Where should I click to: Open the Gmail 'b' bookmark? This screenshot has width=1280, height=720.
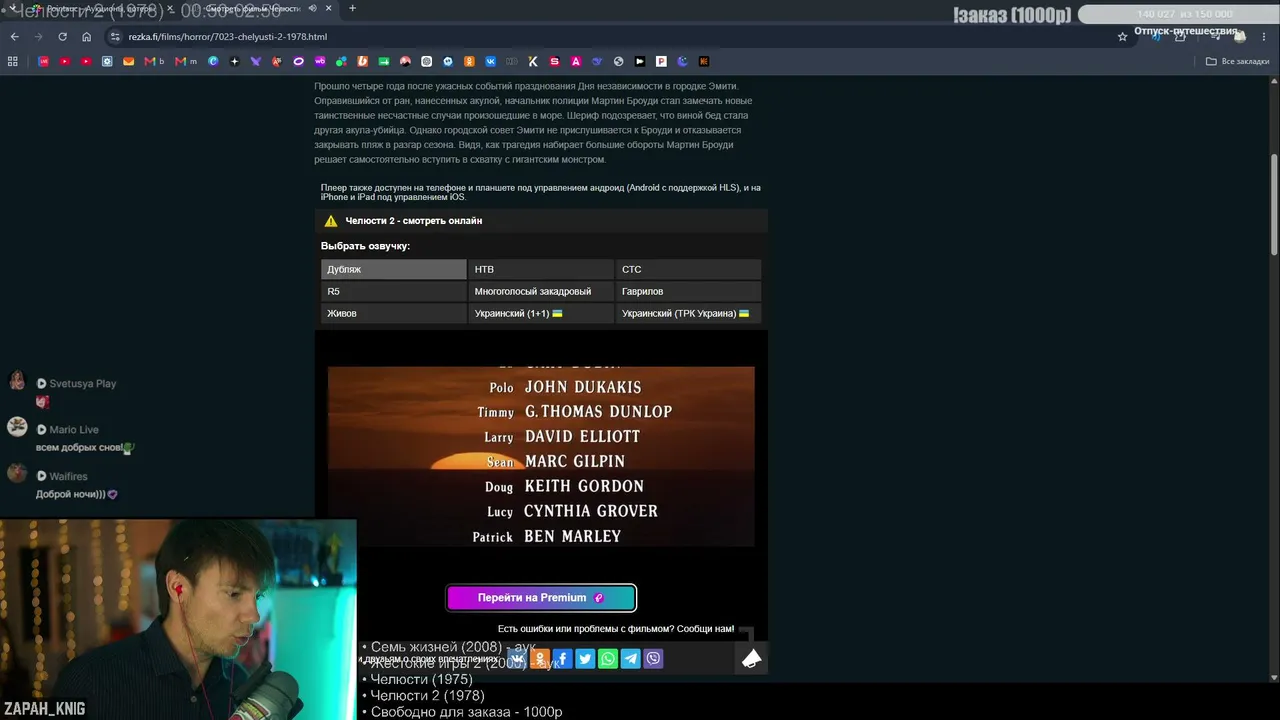154,61
